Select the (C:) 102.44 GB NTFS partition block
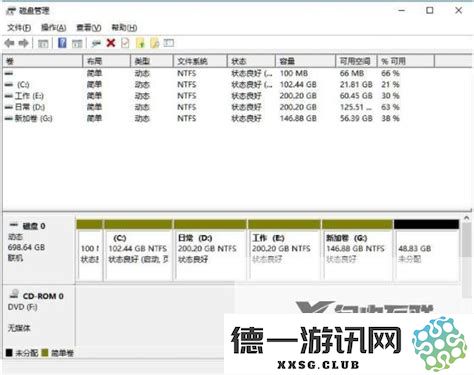474x375 pixels. click(138, 250)
